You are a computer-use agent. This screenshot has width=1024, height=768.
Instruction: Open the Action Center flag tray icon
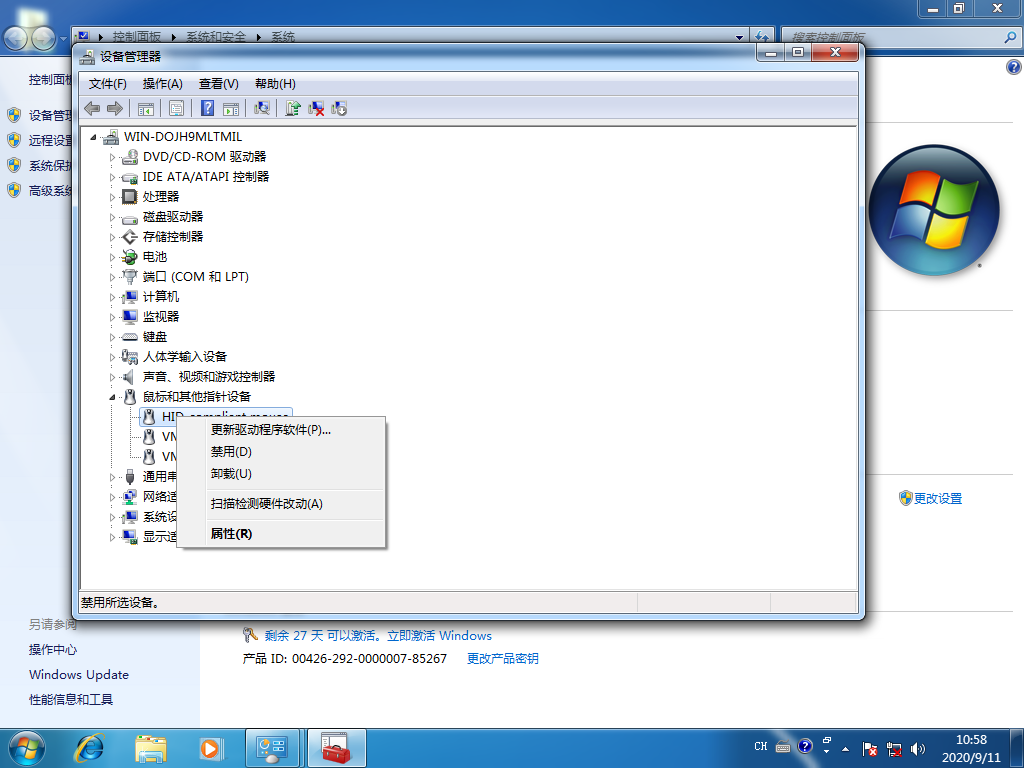pyautogui.click(x=870, y=748)
